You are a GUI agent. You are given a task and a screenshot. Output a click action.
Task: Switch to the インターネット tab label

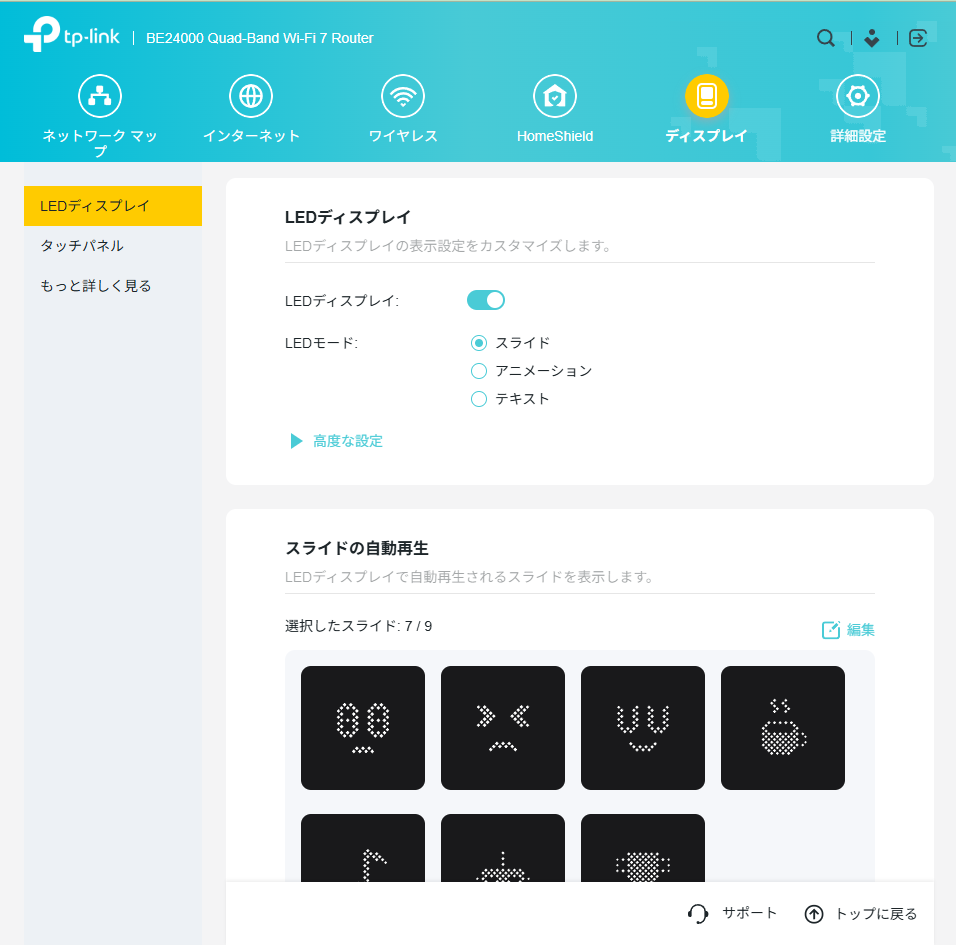pos(251,136)
